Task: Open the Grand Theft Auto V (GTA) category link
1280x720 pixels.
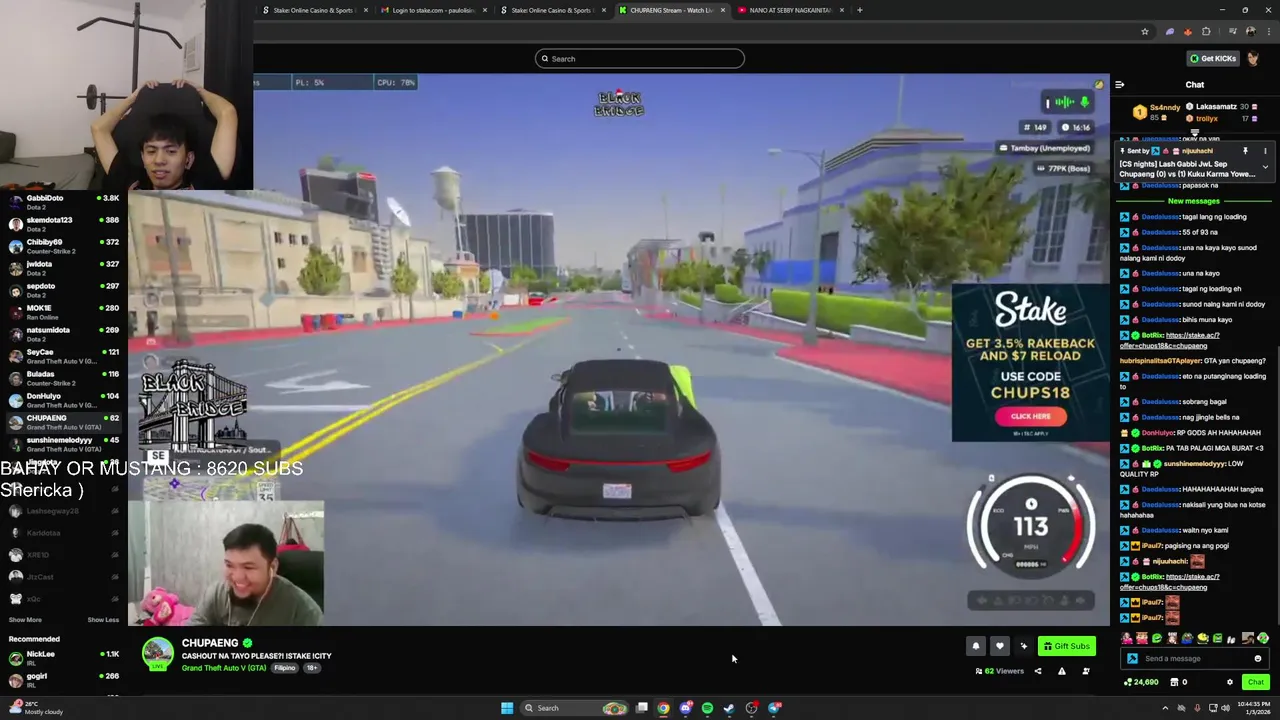Action: (224, 668)
